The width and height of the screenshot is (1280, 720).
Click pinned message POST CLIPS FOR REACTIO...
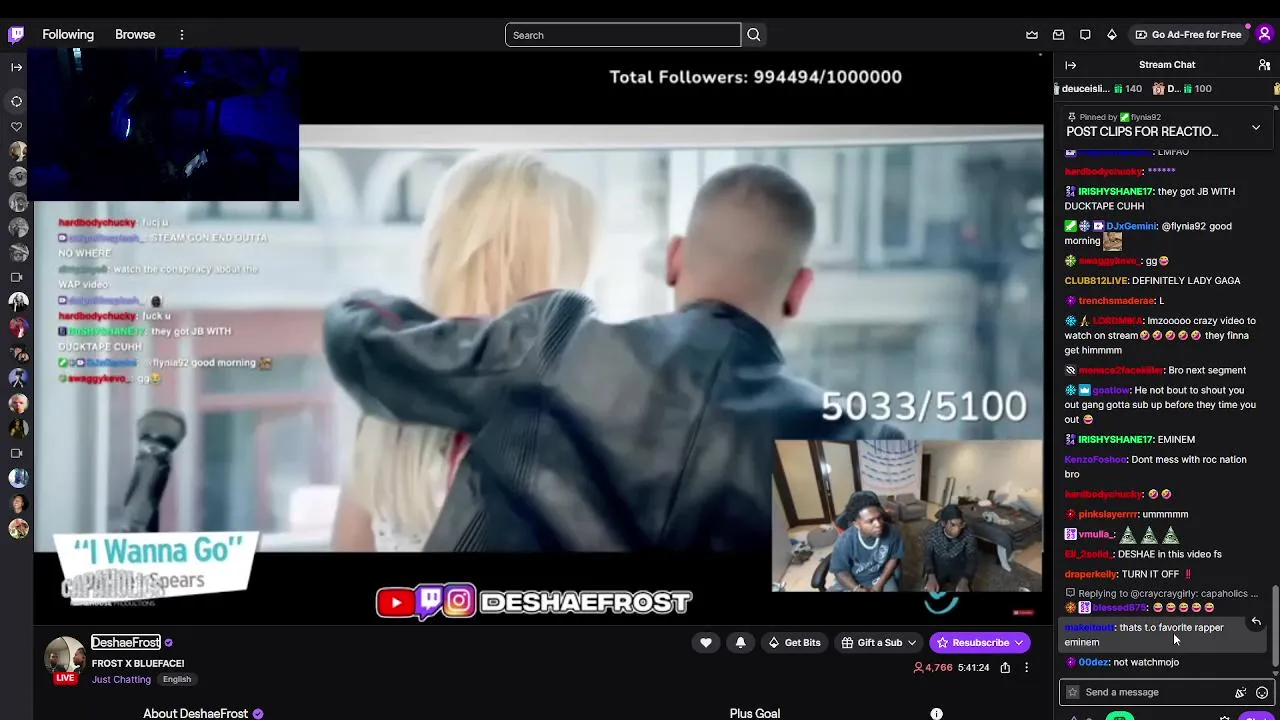[1142, 132]
